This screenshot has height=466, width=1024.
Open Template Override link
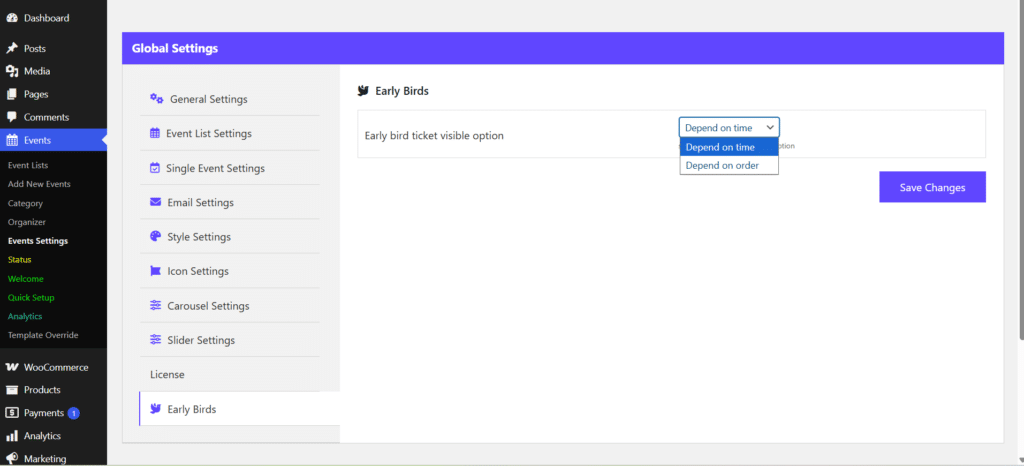pos(43,335)
